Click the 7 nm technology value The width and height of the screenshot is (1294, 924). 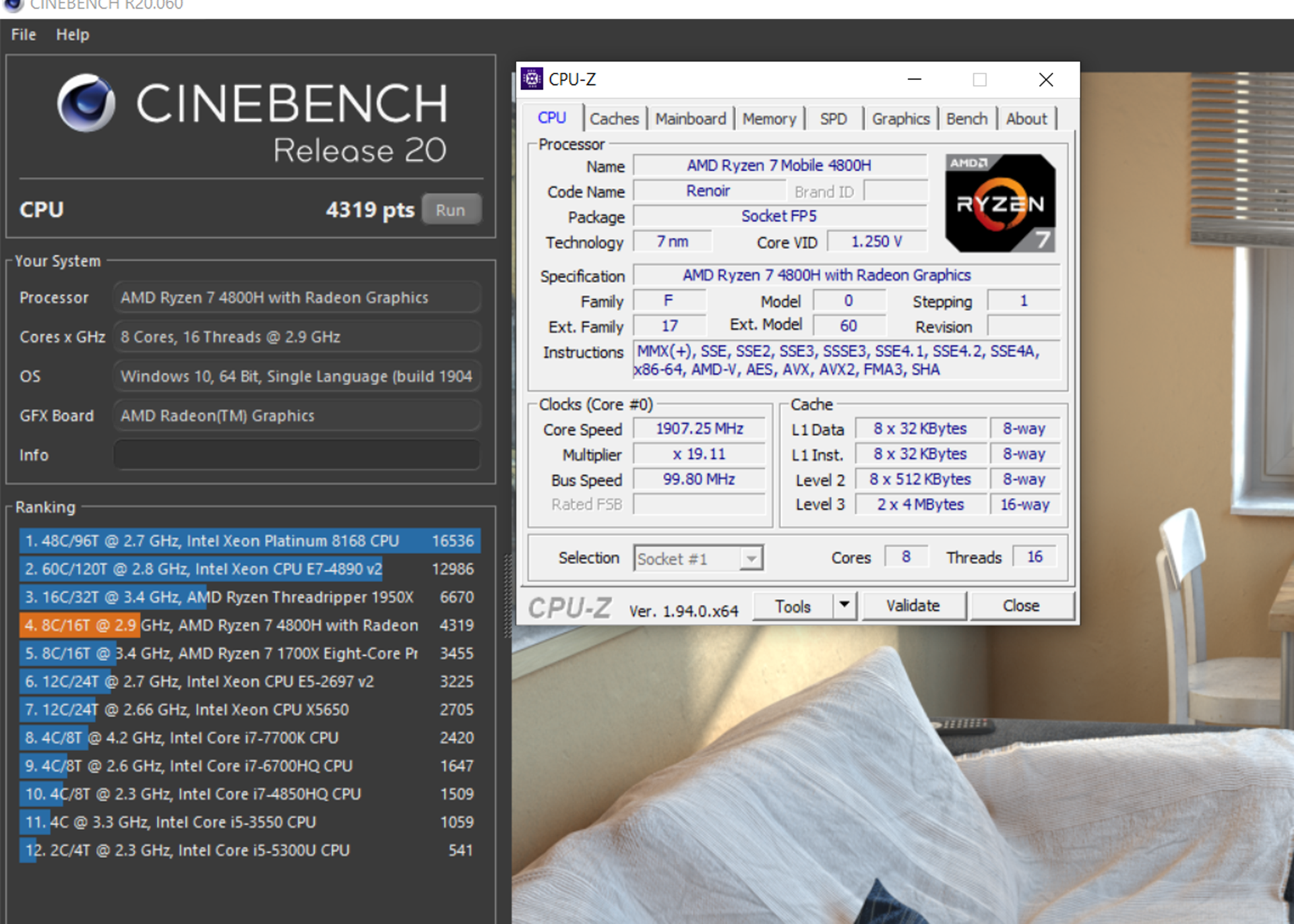pyautogui.click(x=672, y=241)
